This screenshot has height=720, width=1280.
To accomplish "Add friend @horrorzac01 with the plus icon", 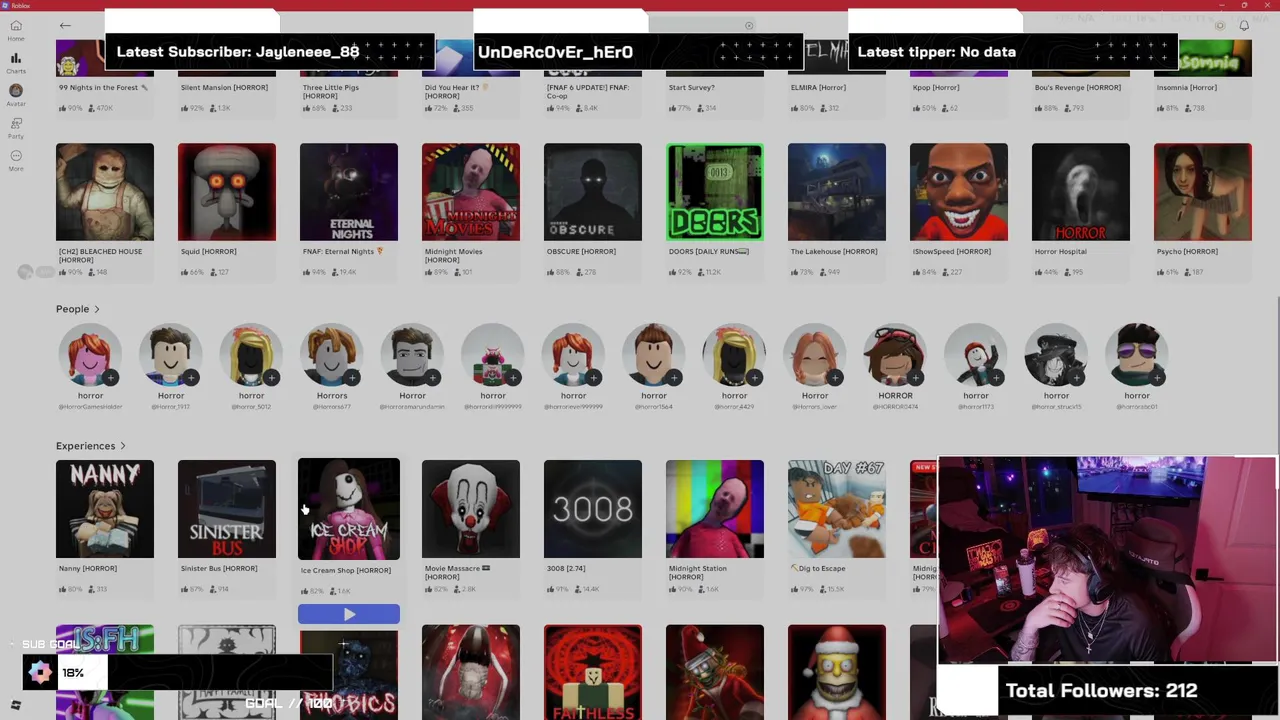I will tap(1157, 378).
